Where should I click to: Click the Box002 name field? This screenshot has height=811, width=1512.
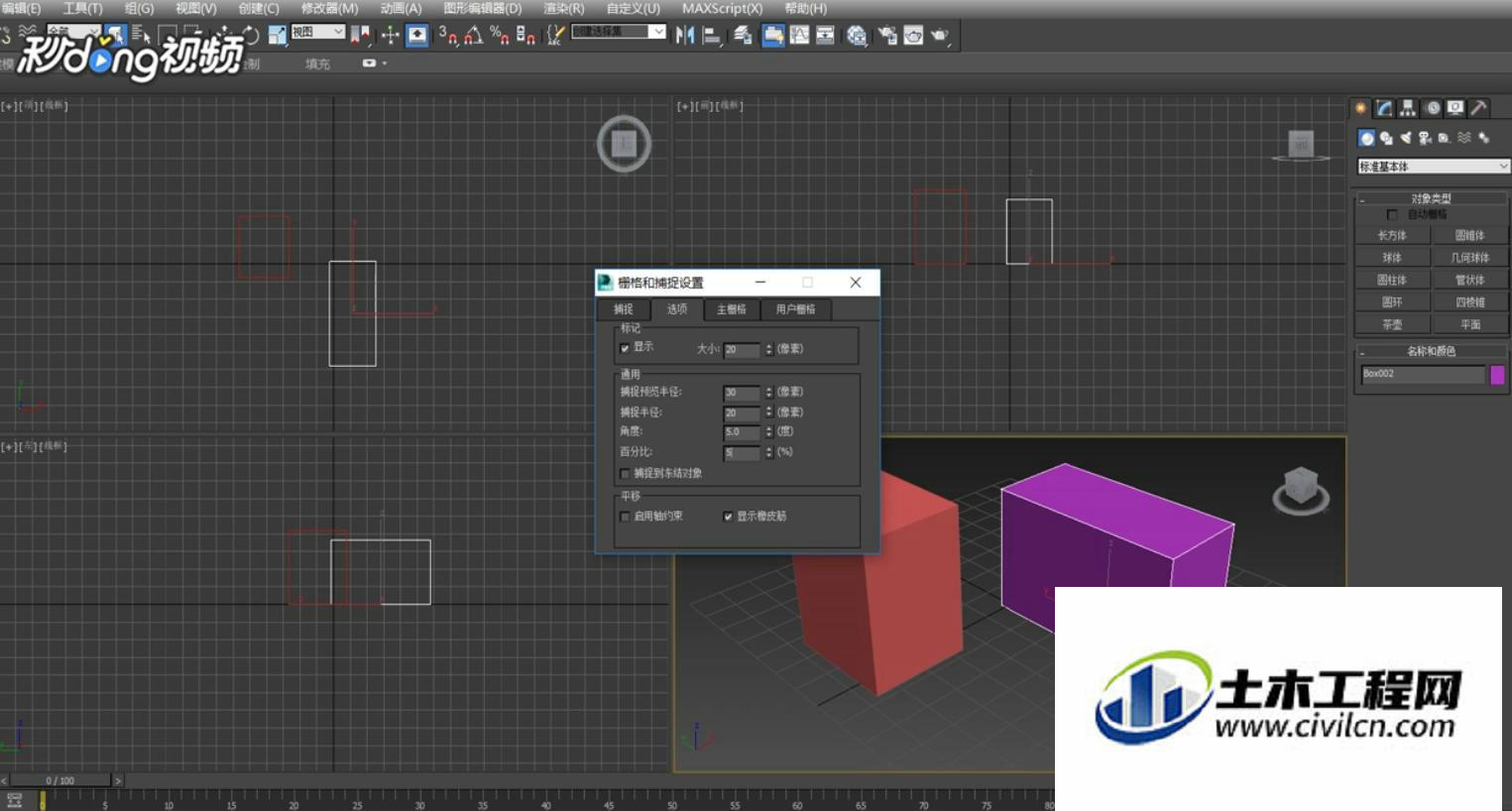click(x=1423, y=374)
